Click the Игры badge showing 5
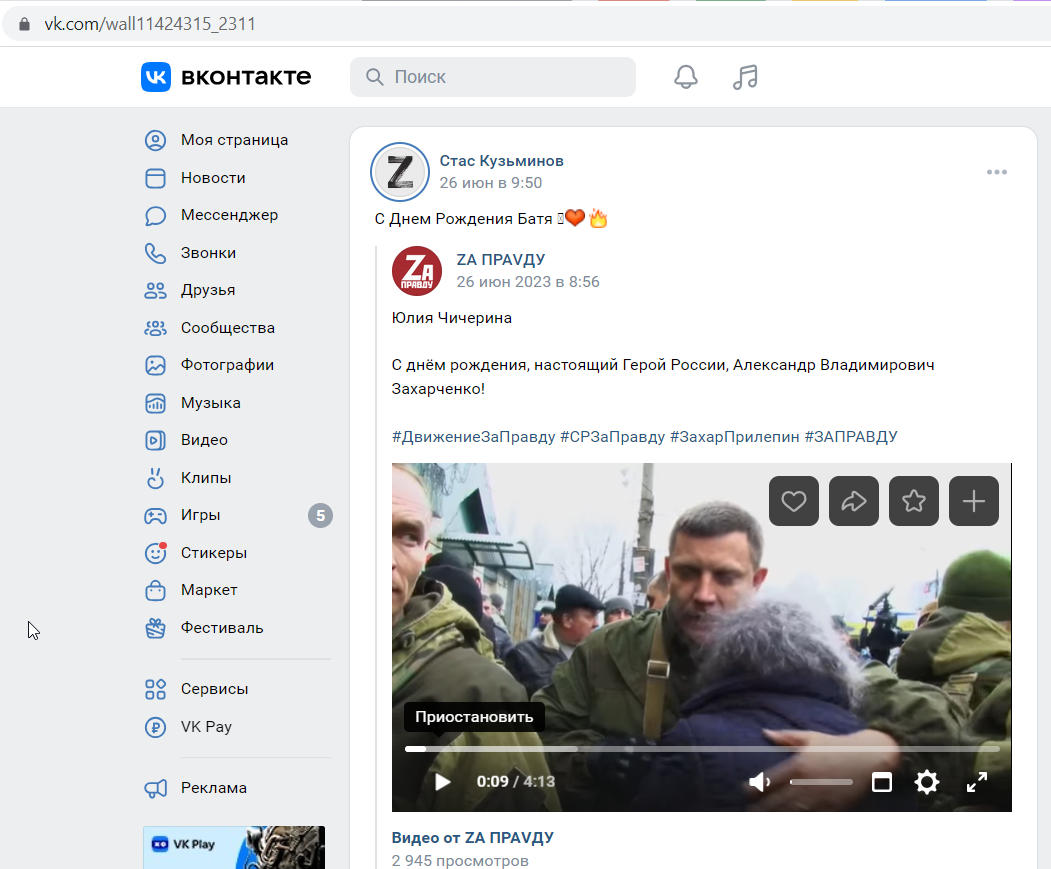The image size is (1051, 869). tap(320, 516)
